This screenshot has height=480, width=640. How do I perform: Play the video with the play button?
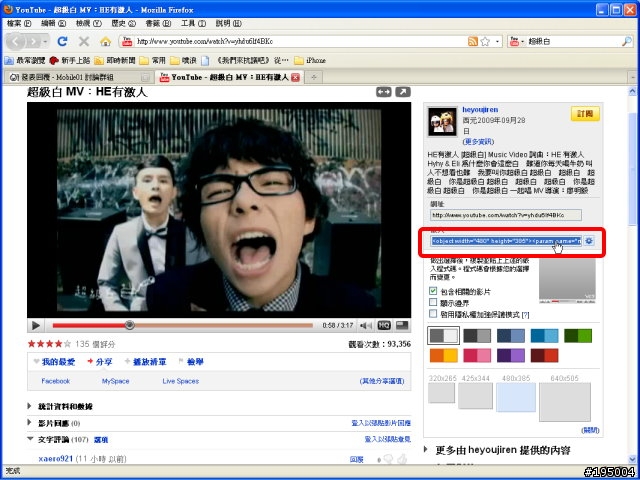tap(36, 325)
